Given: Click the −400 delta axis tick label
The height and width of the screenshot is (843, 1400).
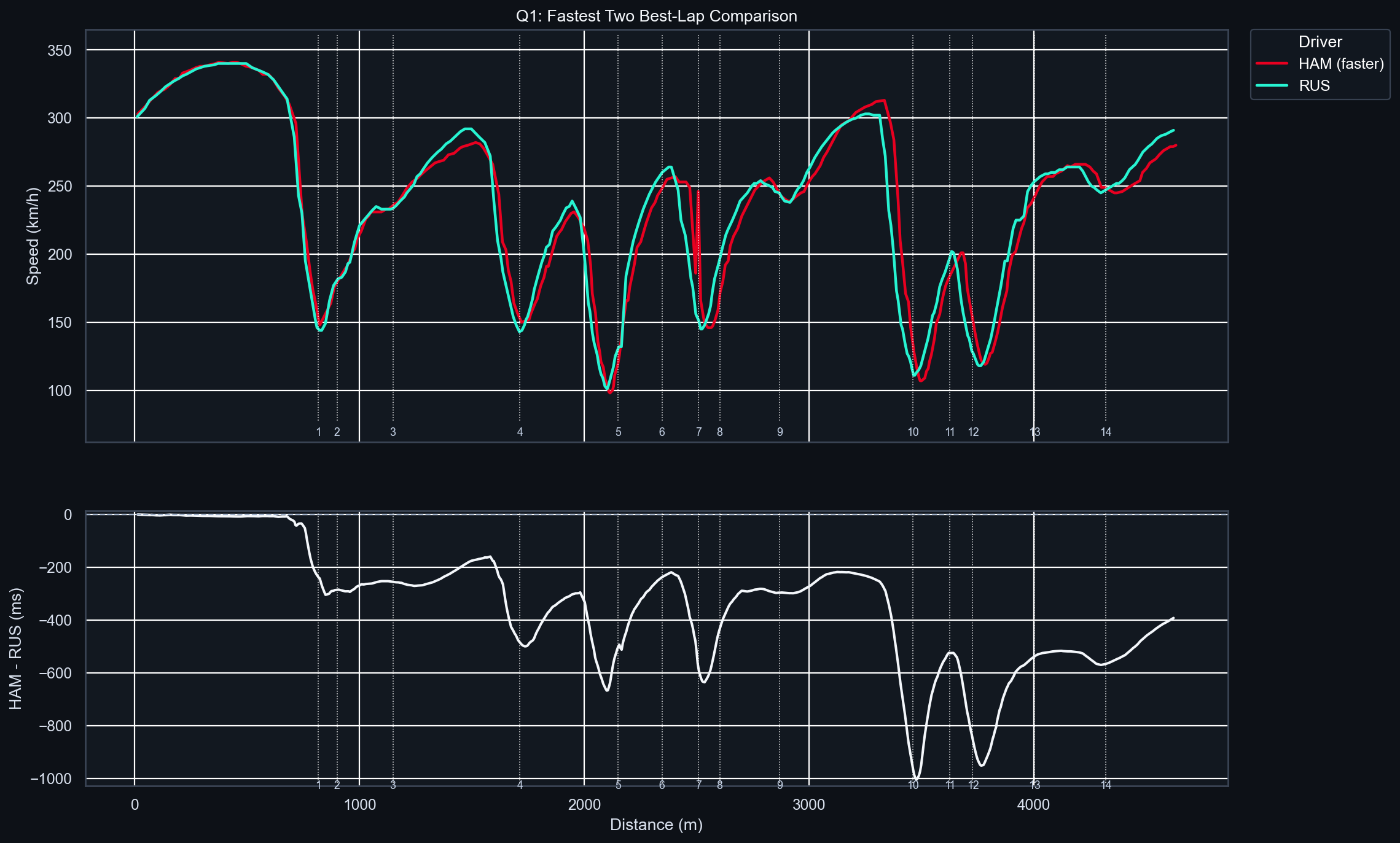Looking at the screenshot, I should click(55, 621).
